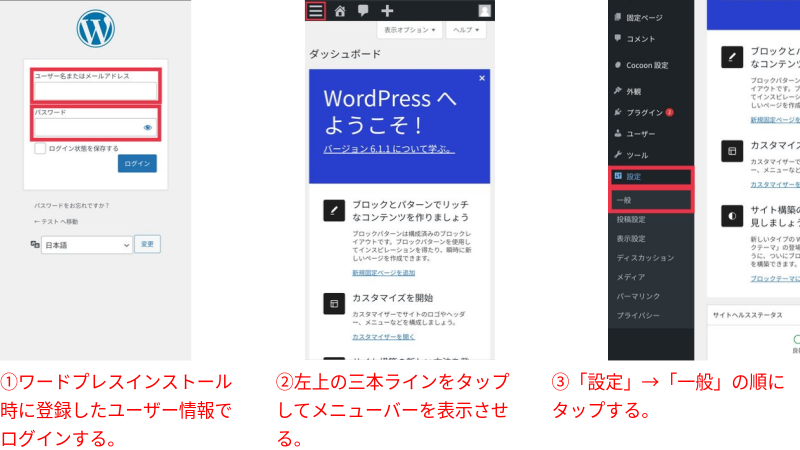Expand the ヘルプ dropdown
The height and width of the screenshot is (450, 800).
(466, 30)
